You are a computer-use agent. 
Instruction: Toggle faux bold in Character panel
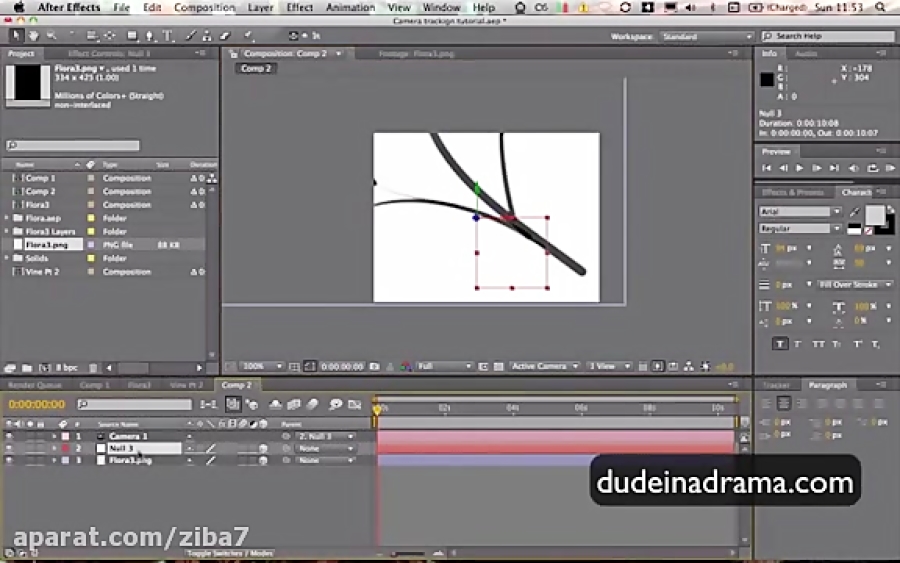[x=779, y=344]
